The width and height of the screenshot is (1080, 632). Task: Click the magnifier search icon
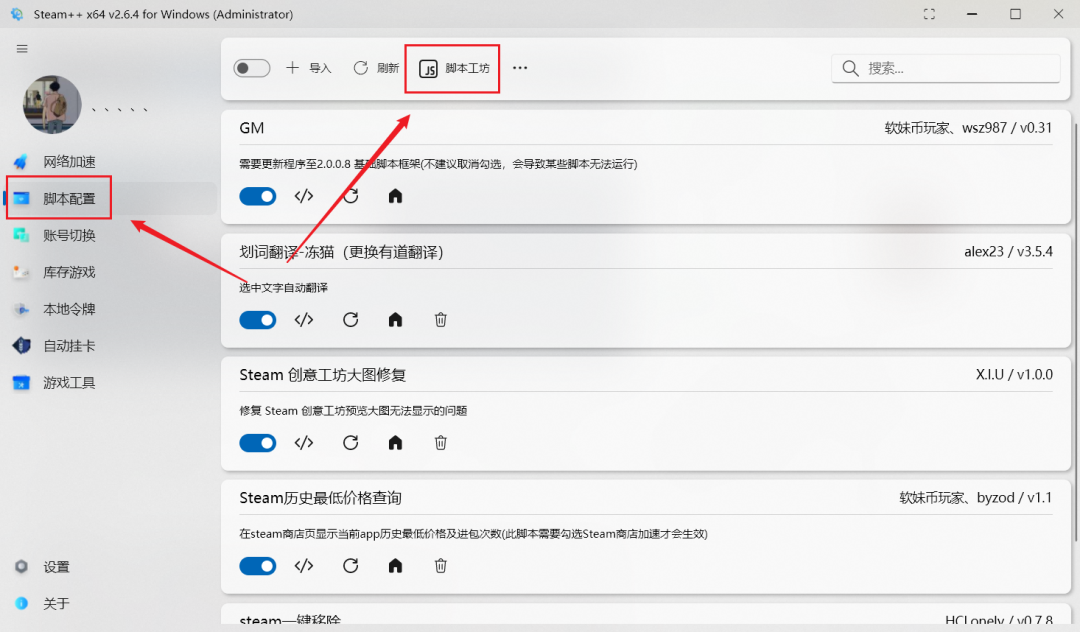pos(851,68)
